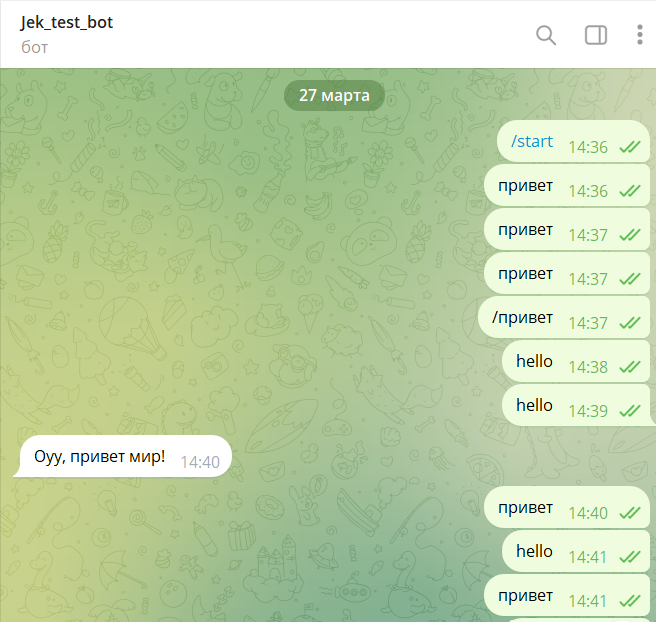This screenshot has height=622, width=656.
Task: Click read checkmarks on привет 14:41 message
Action: click(630, 601)
